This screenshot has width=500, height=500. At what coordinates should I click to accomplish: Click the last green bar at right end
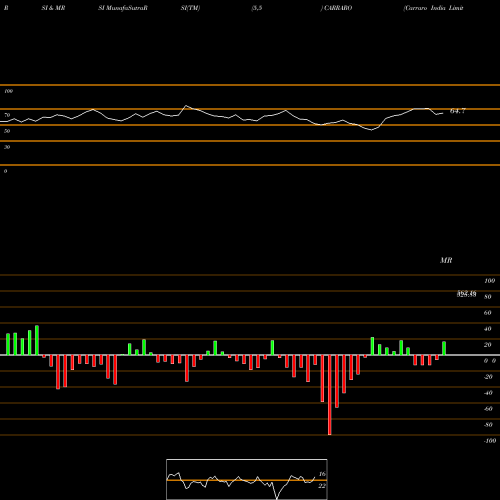click(x=444, y=348)
